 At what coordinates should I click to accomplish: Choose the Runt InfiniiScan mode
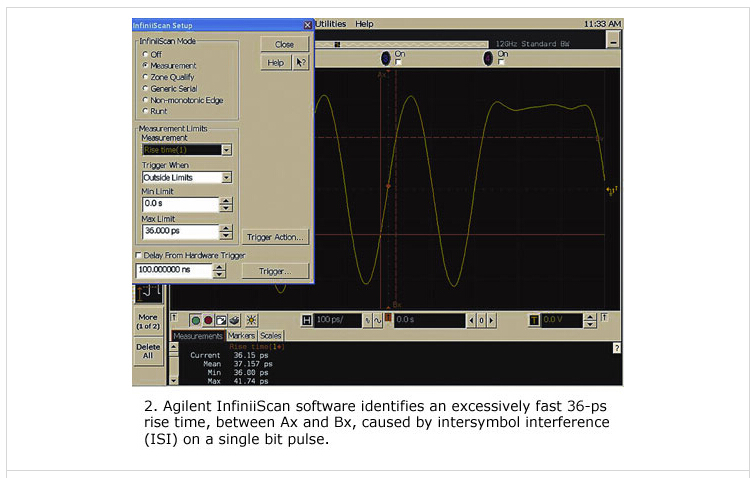[x=146, y=111]
